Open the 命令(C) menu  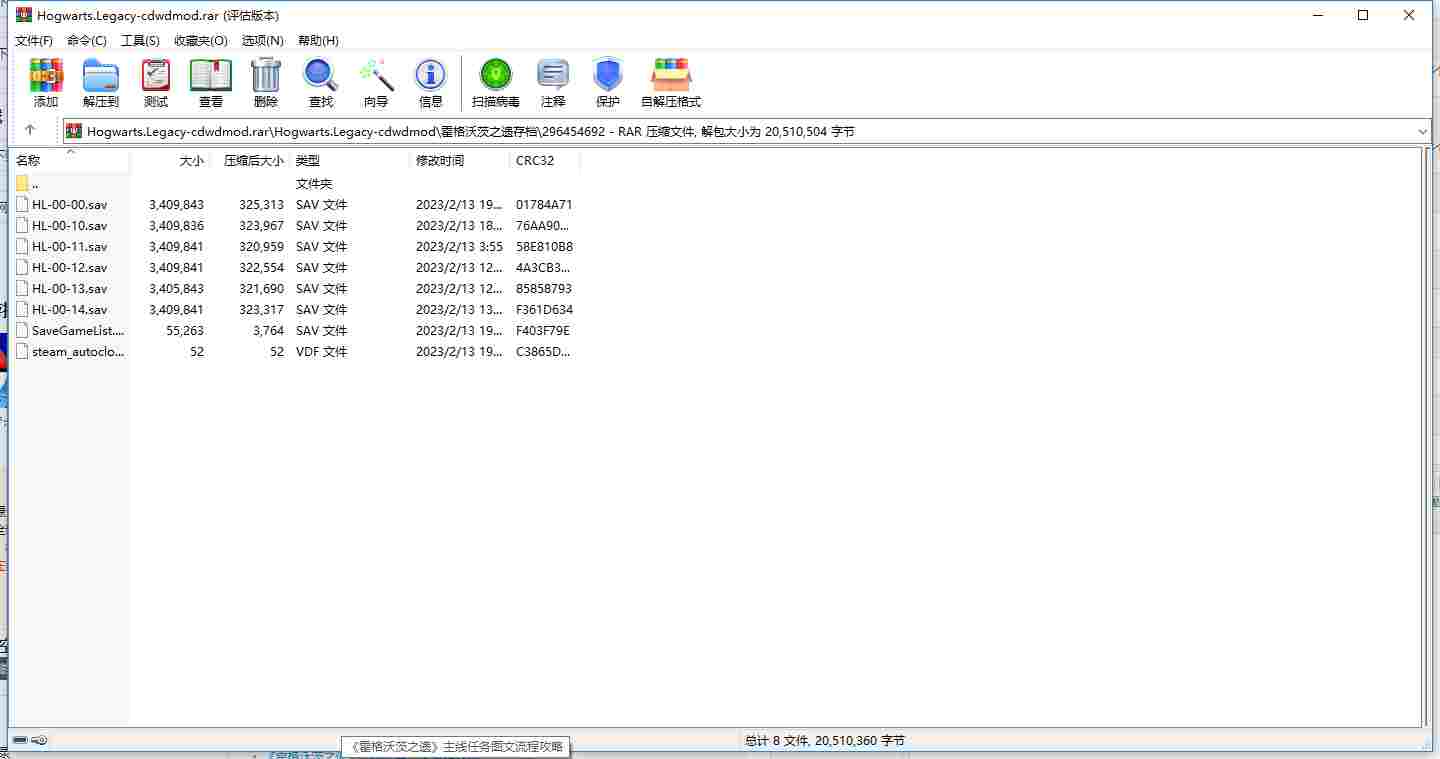tap(87, 41)
